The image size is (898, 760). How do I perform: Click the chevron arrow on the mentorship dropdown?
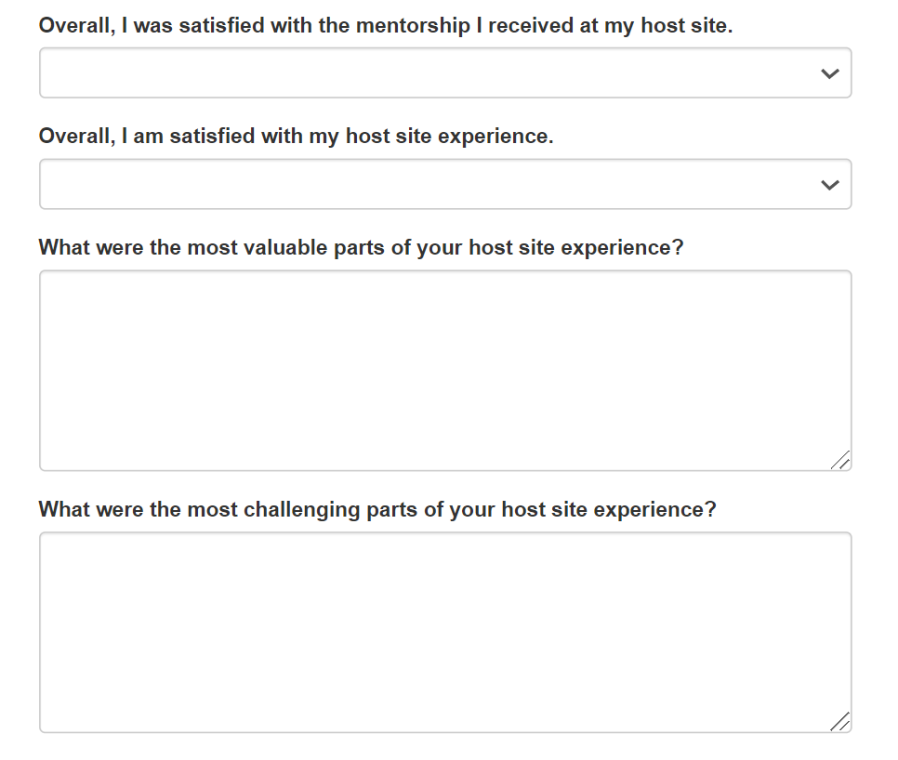pos(828,73)
